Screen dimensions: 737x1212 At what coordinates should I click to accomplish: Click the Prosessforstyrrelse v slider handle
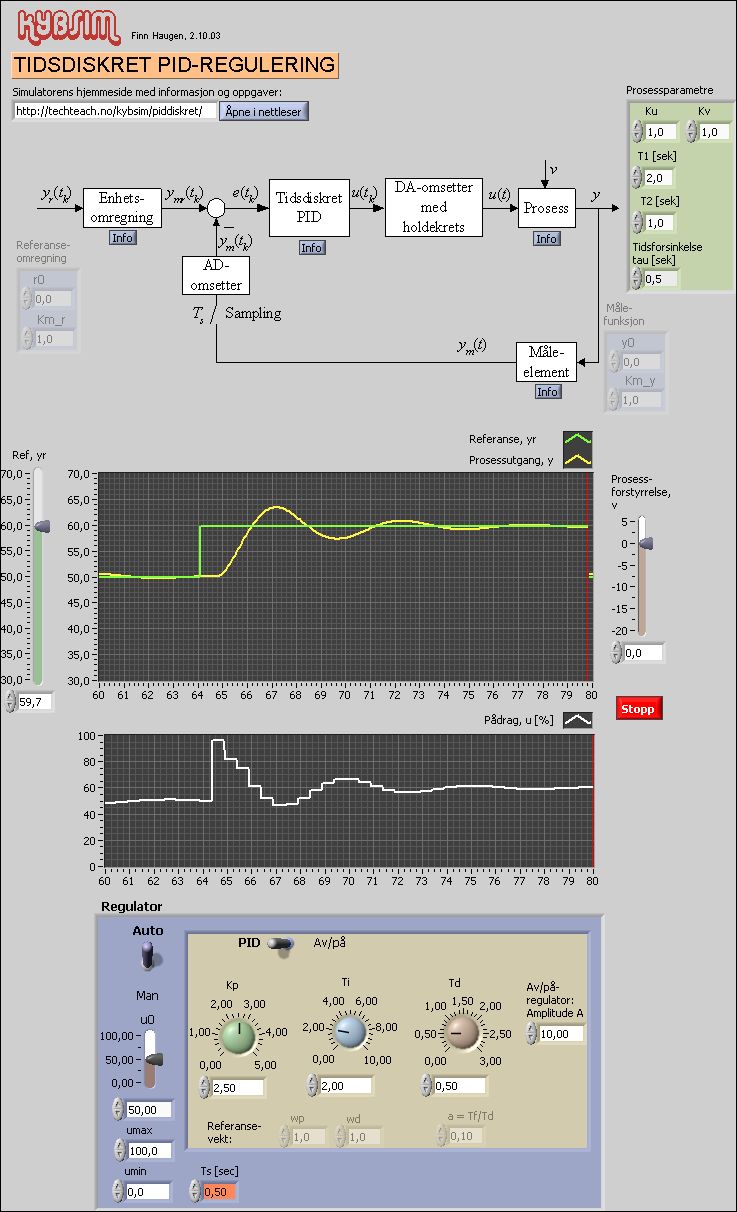[x=645, y=544]
